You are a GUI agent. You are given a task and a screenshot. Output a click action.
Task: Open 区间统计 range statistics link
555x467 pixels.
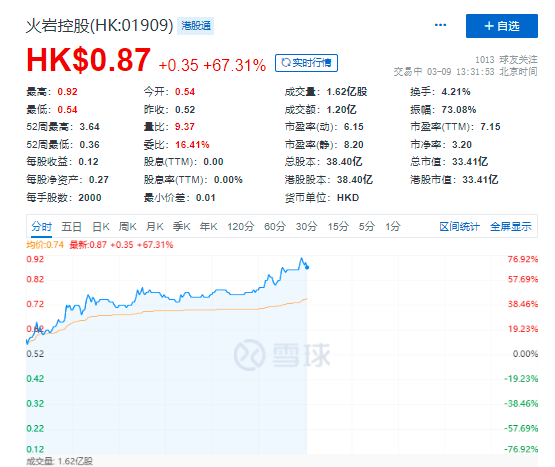tap(459, 227)
